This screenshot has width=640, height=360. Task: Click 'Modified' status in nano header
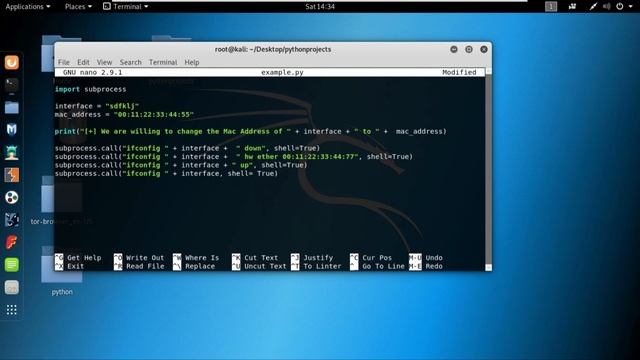pos(459,72)
